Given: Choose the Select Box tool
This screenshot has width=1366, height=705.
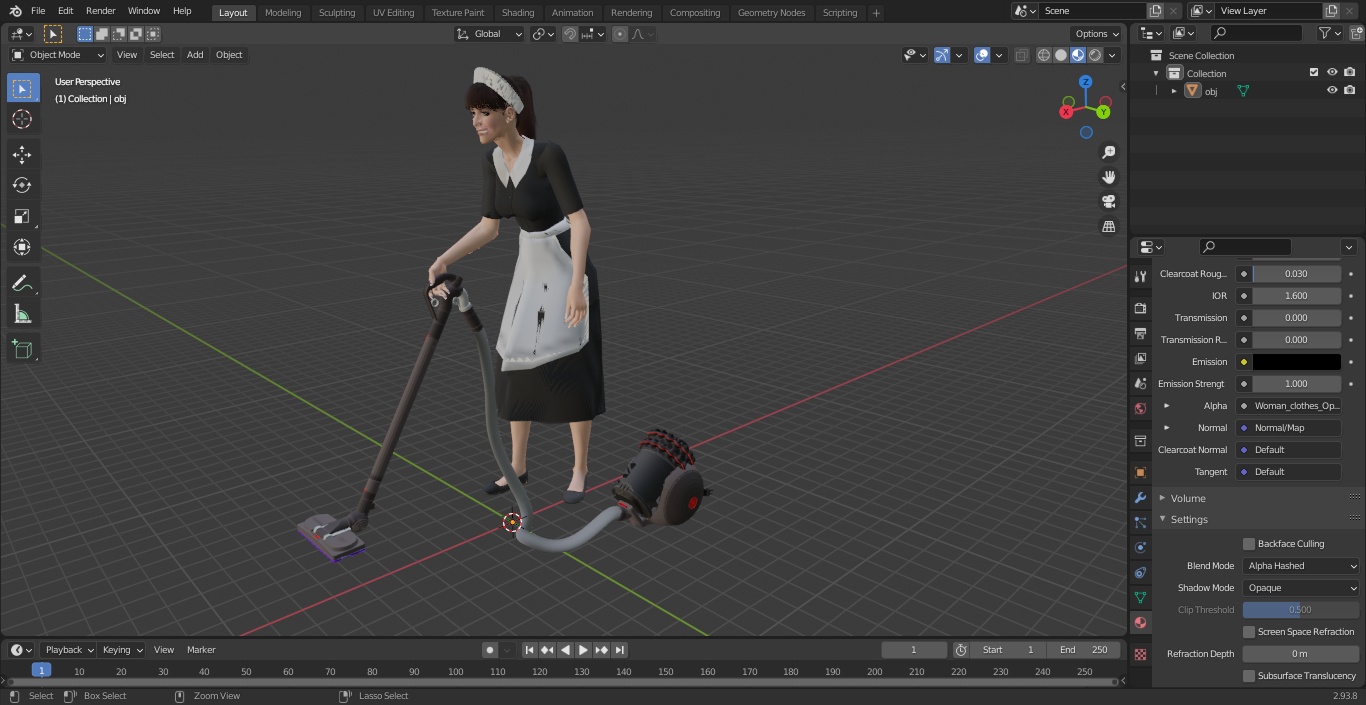Looking at the screenshot, I should pos(22,88).
